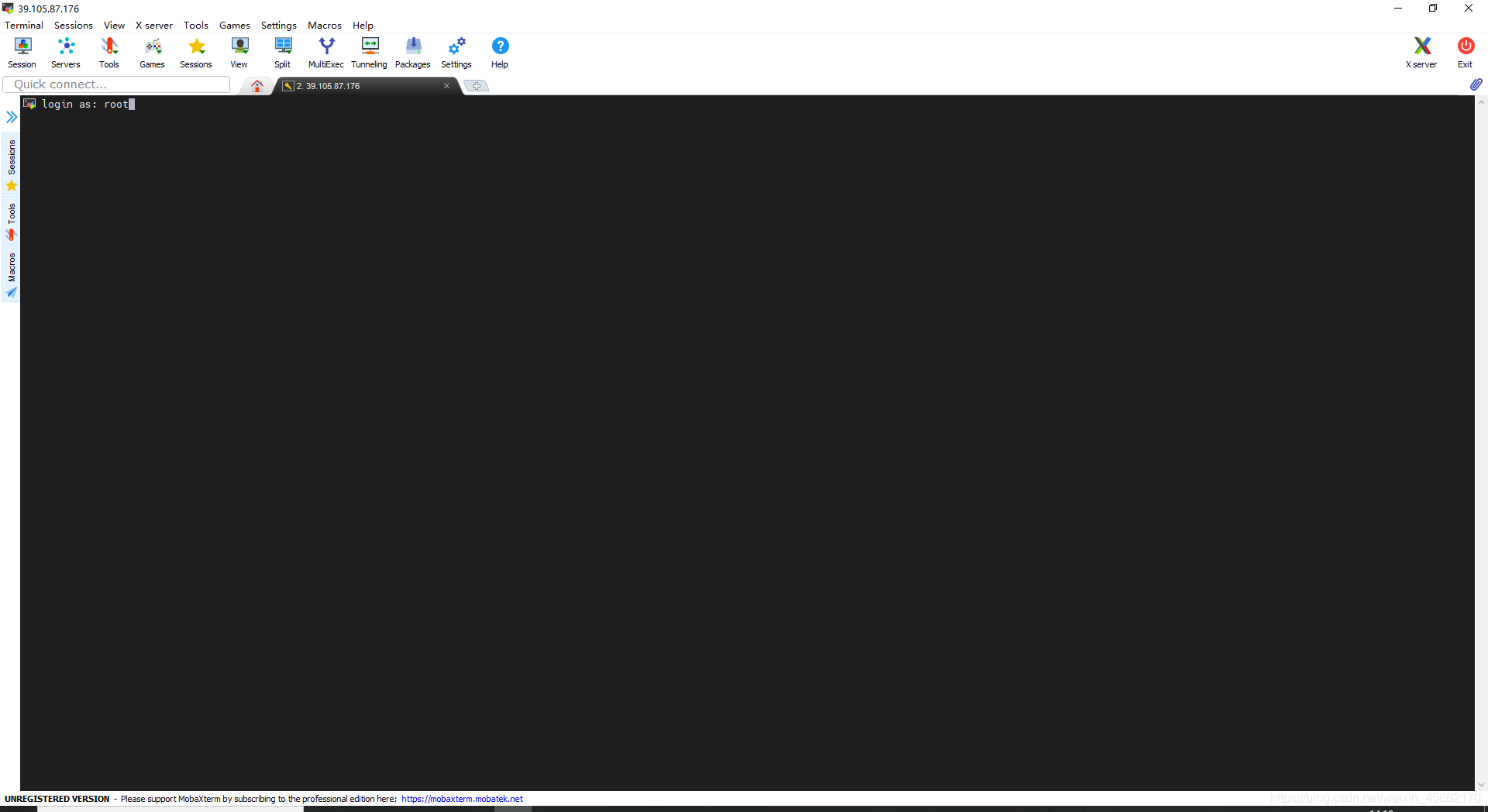This screenshot has height=812, width=1488.
Task: Open the mobaxterm.mobatek.net link
Action: 462,799
